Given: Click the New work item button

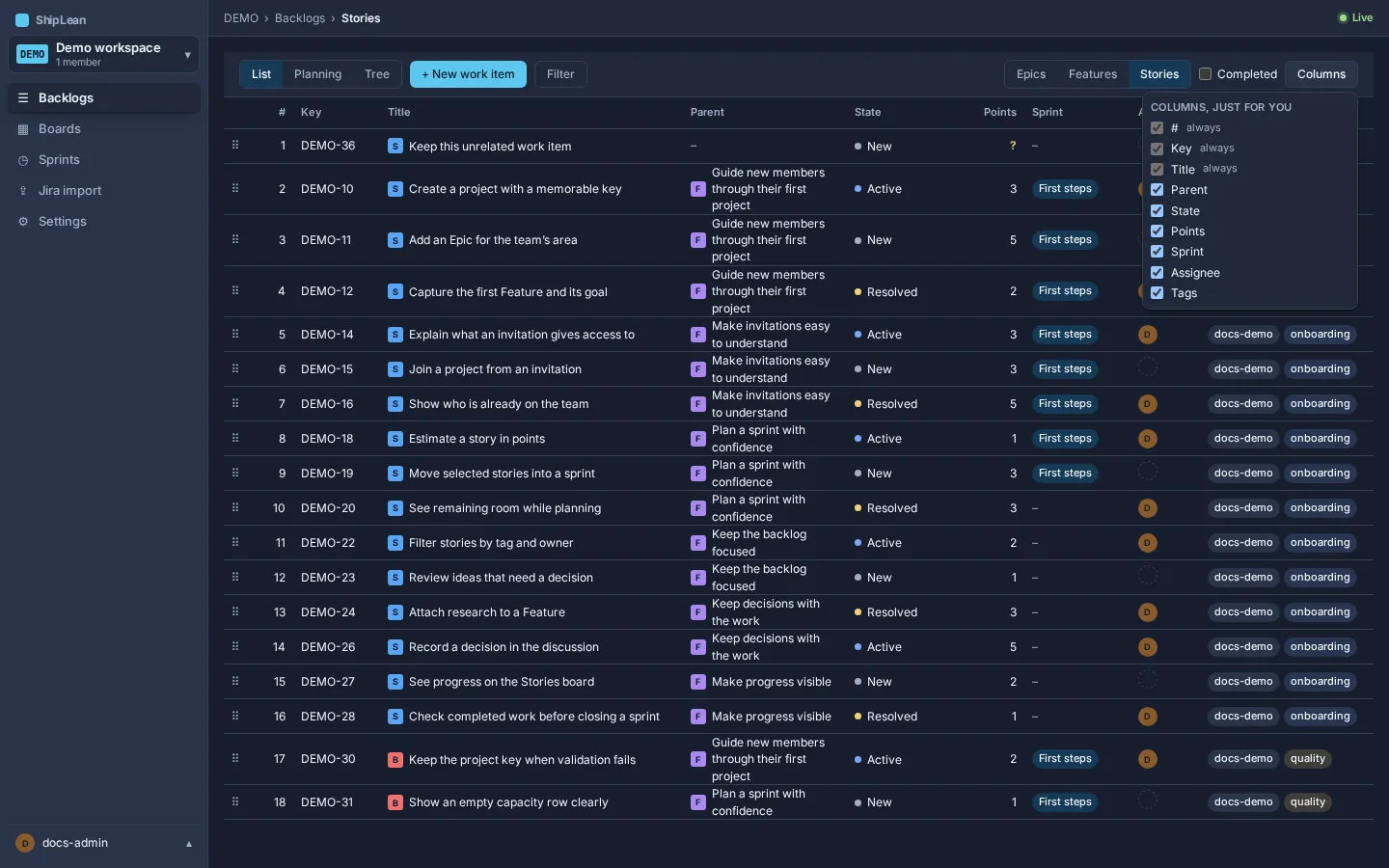Looking at the screenshot, I should [x=468, y=74].
